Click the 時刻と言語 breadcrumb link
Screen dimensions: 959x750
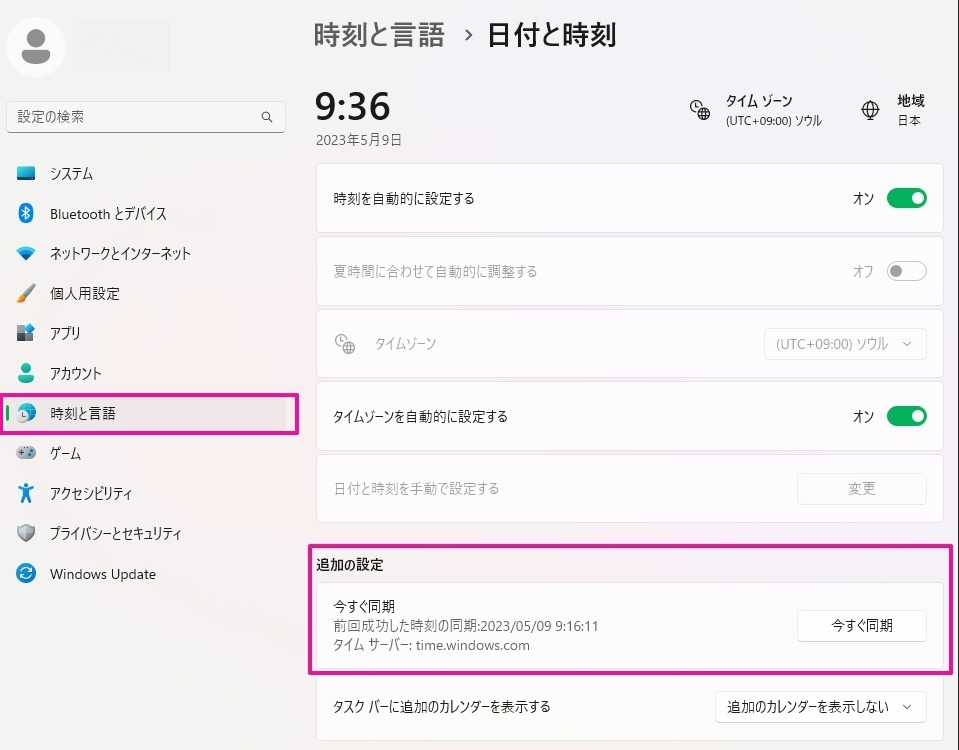[379, 36]
